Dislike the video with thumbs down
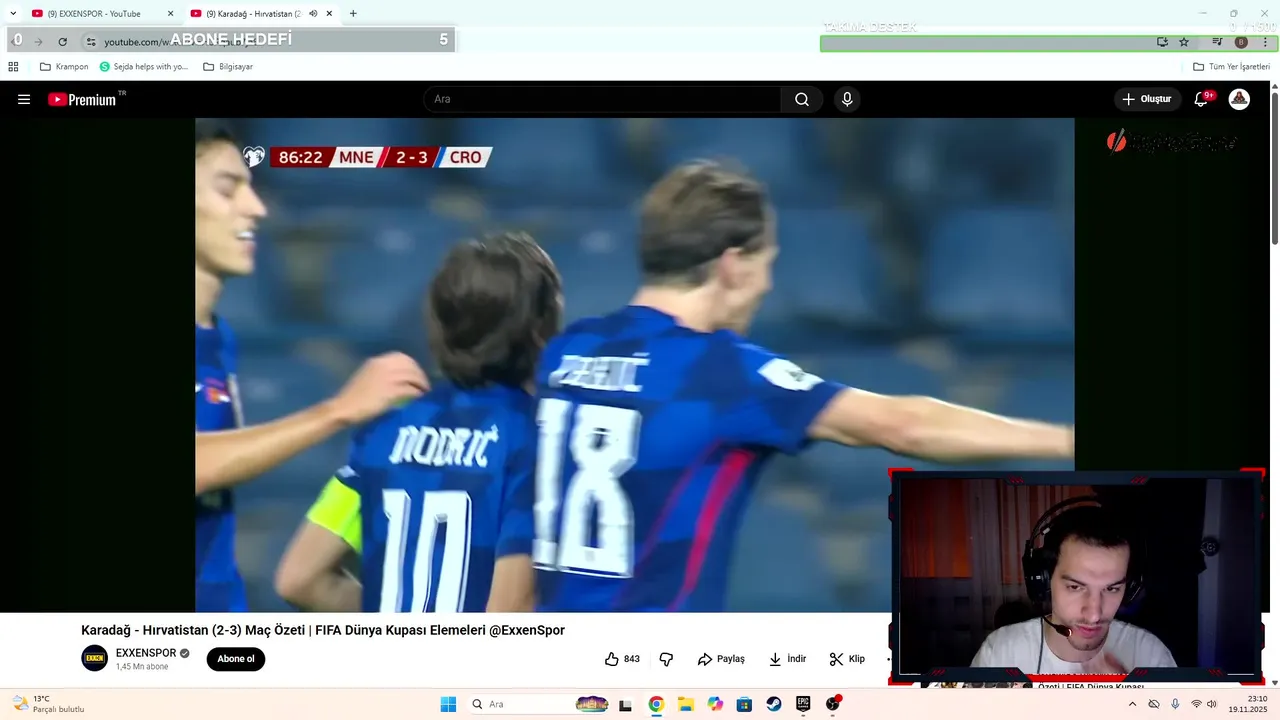The height and width of the screenshot is (720, 1280). 666,659
